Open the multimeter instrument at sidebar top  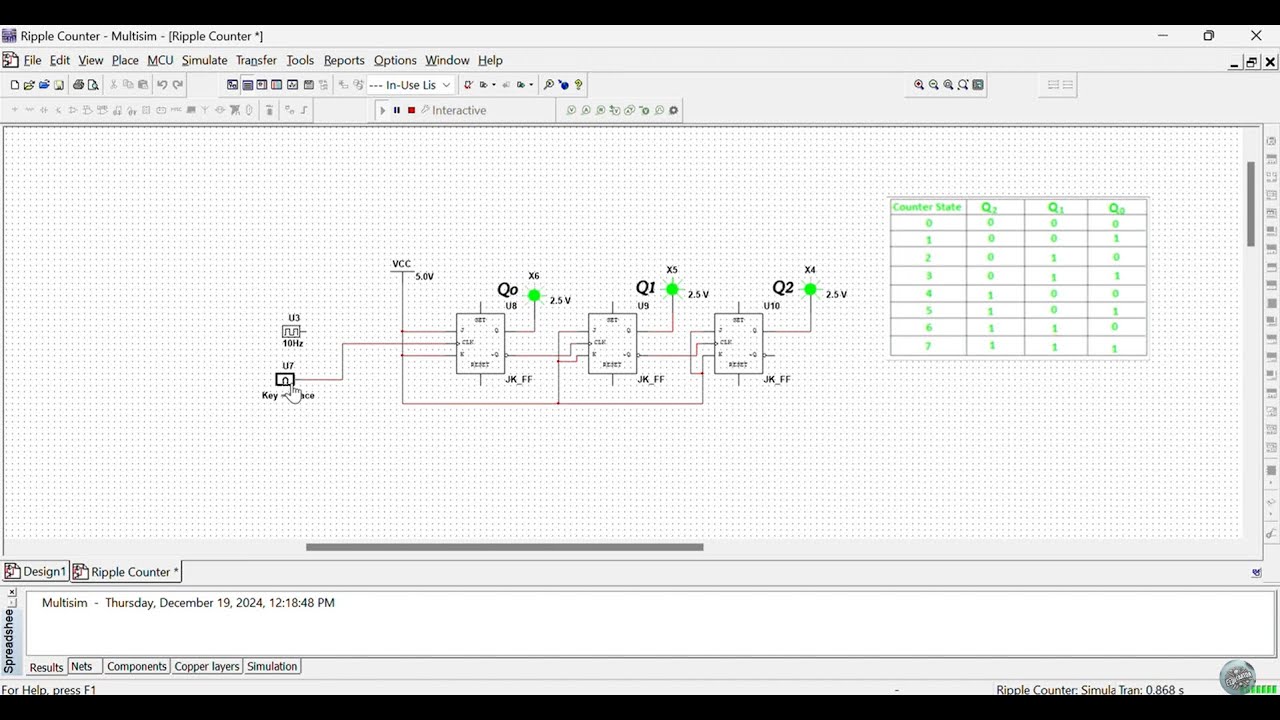coord(1272,141)
